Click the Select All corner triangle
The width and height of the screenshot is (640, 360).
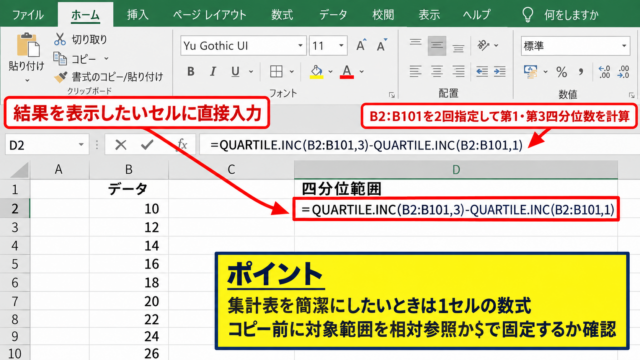click(x=19, y=170)
